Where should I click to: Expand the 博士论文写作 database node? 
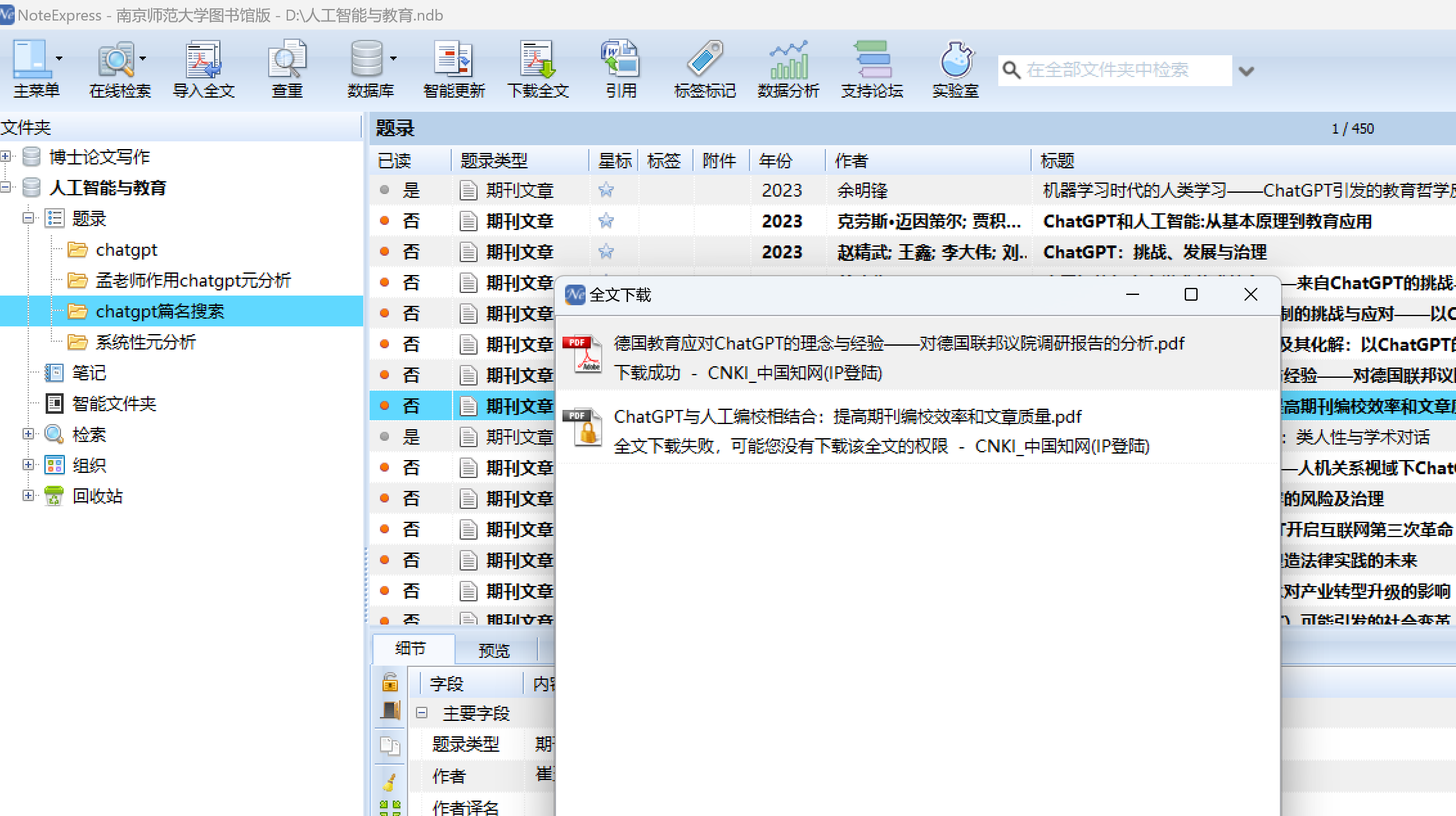click(x=6, y=156)
